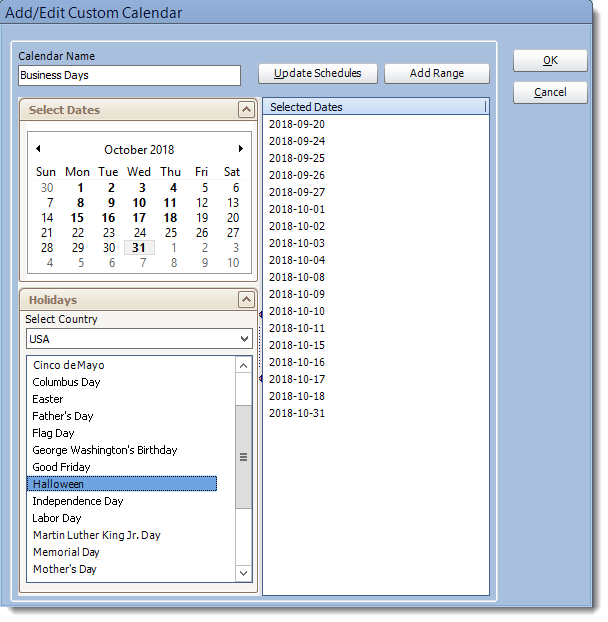Click October 31 in the calendar

[139, 248]
